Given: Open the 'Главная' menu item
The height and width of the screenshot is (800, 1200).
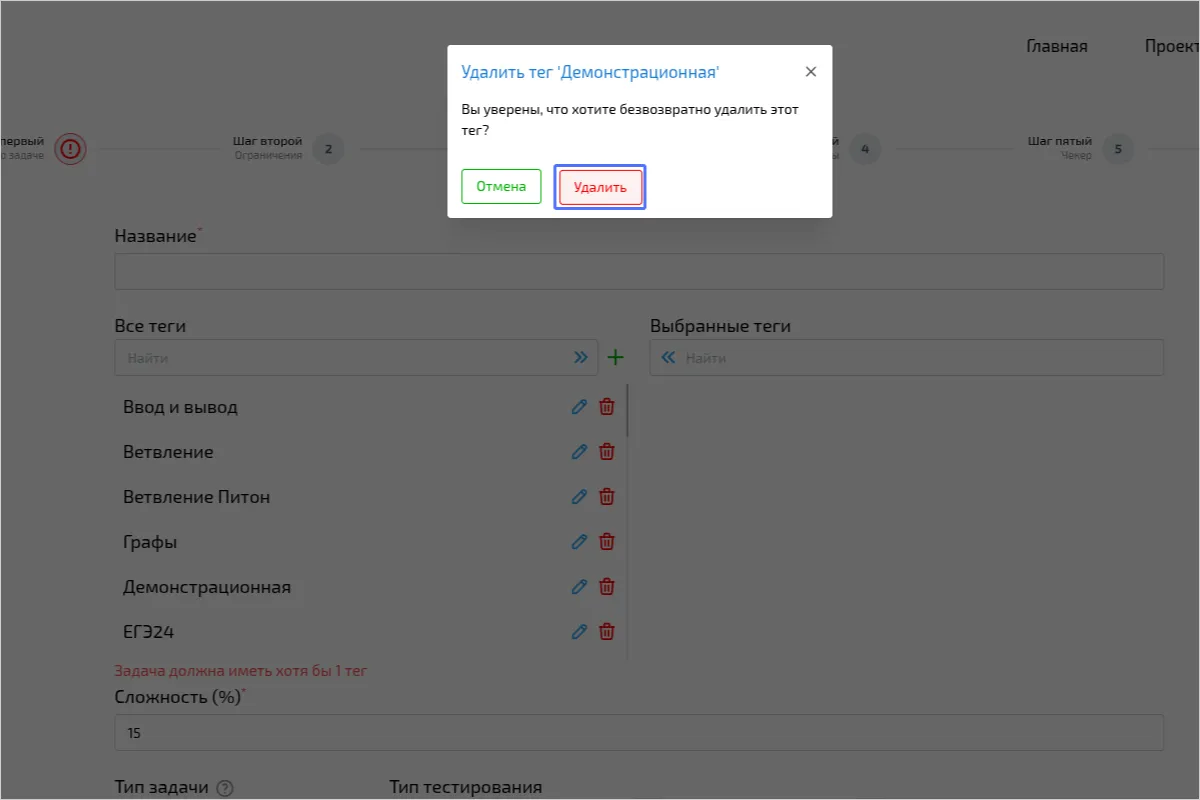Looking at the screenshot, I should 1056,46.
